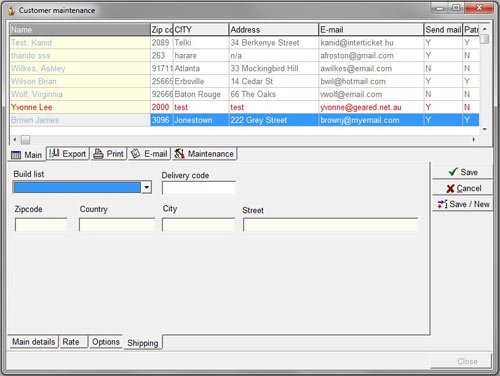Click the Maintenance tools icon

[x=179, y=154]
